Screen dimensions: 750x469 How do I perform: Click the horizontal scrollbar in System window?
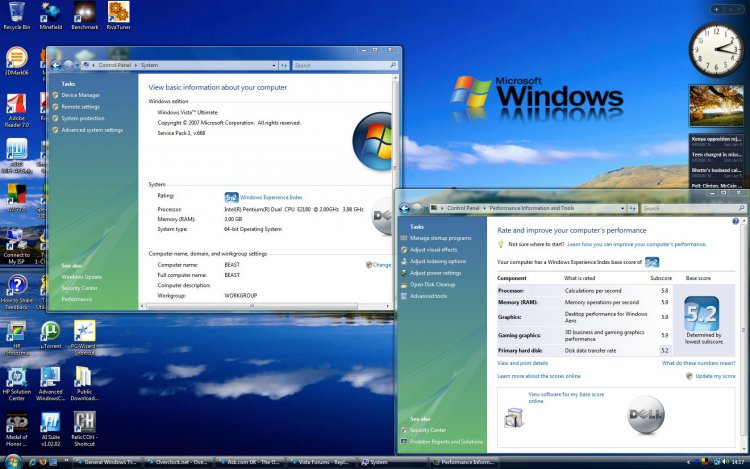(x=252, y=306)
